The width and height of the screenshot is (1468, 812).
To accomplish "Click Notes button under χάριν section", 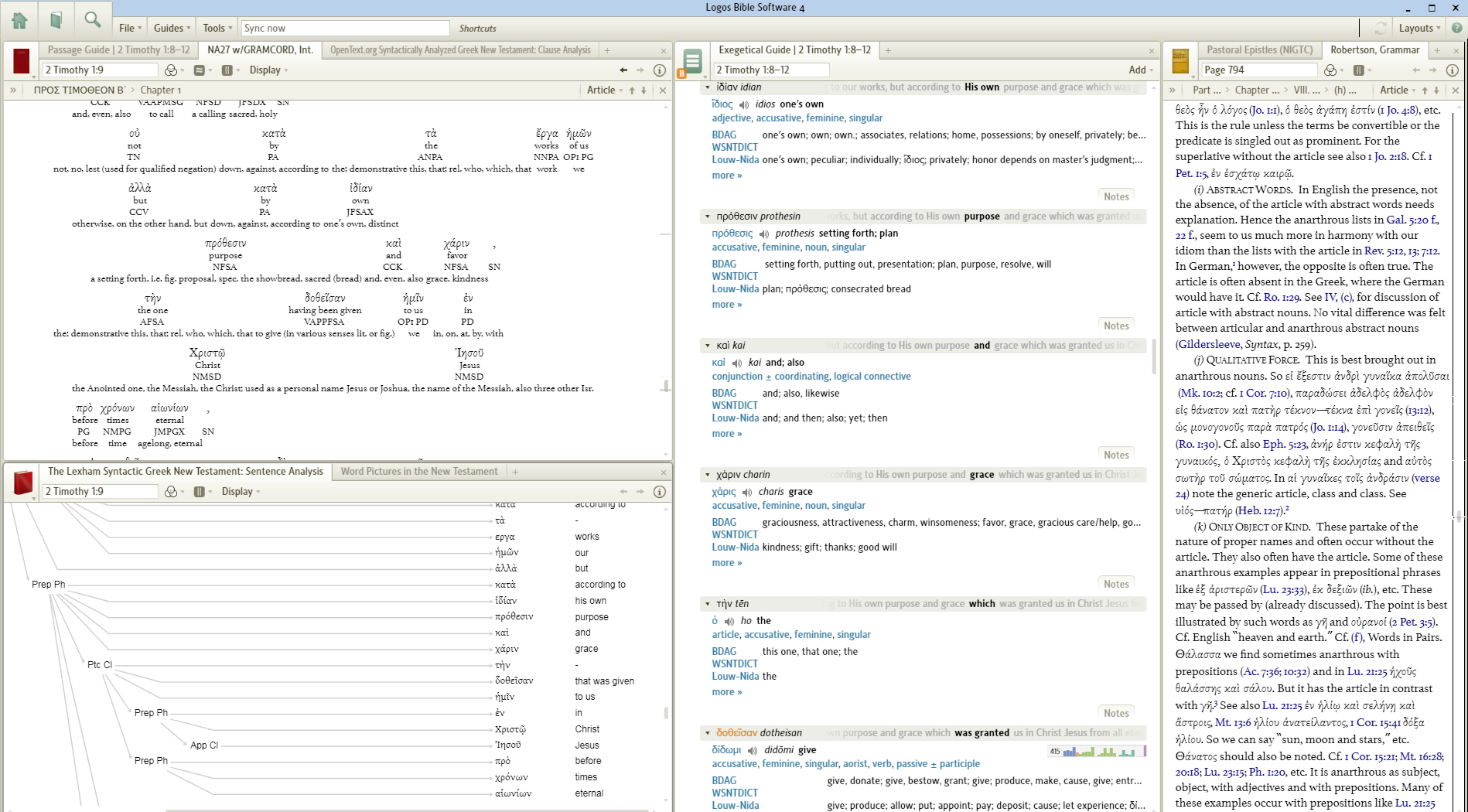I will [1116, 584].
